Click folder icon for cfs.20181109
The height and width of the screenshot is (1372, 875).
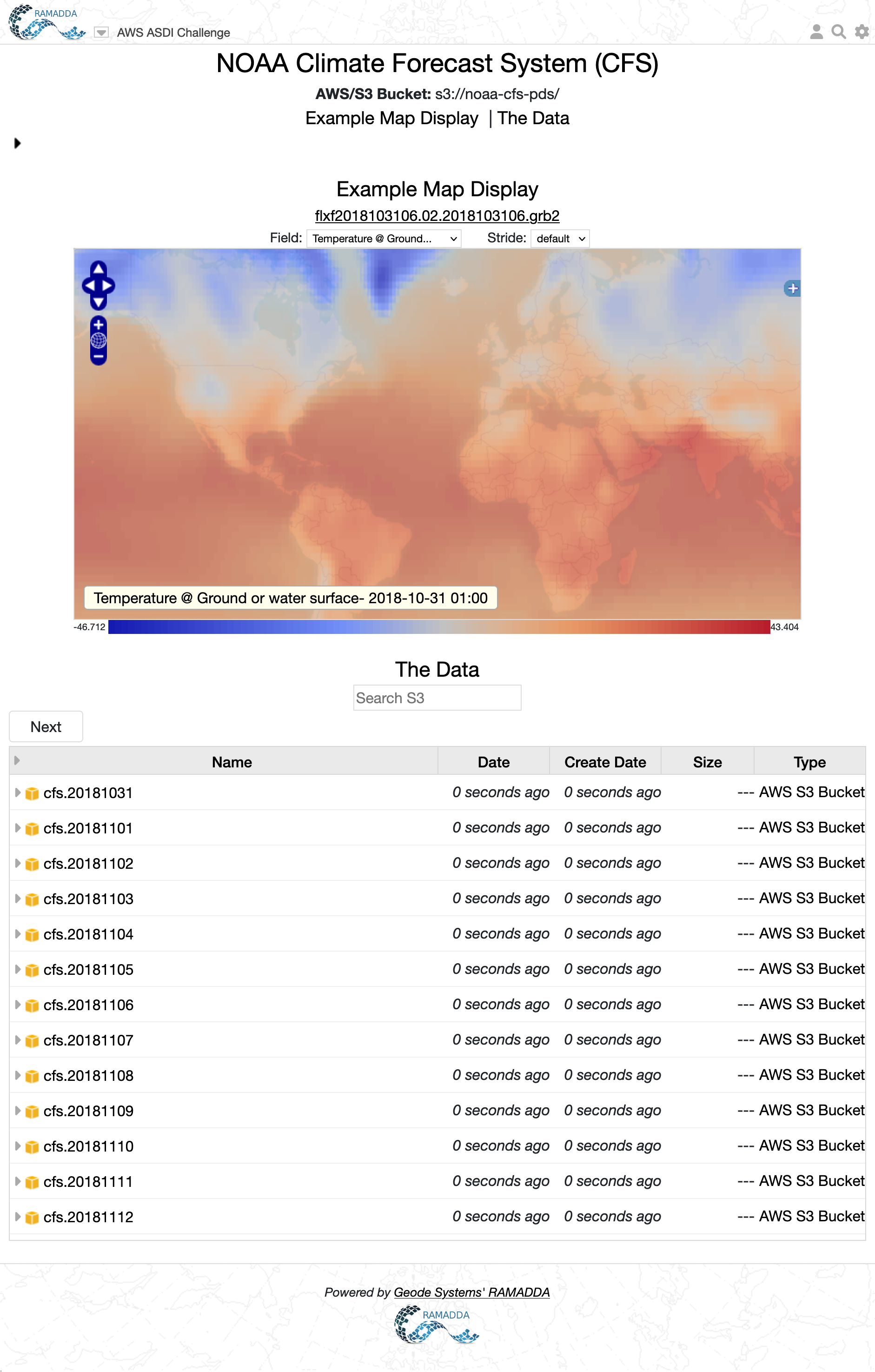33,1112
